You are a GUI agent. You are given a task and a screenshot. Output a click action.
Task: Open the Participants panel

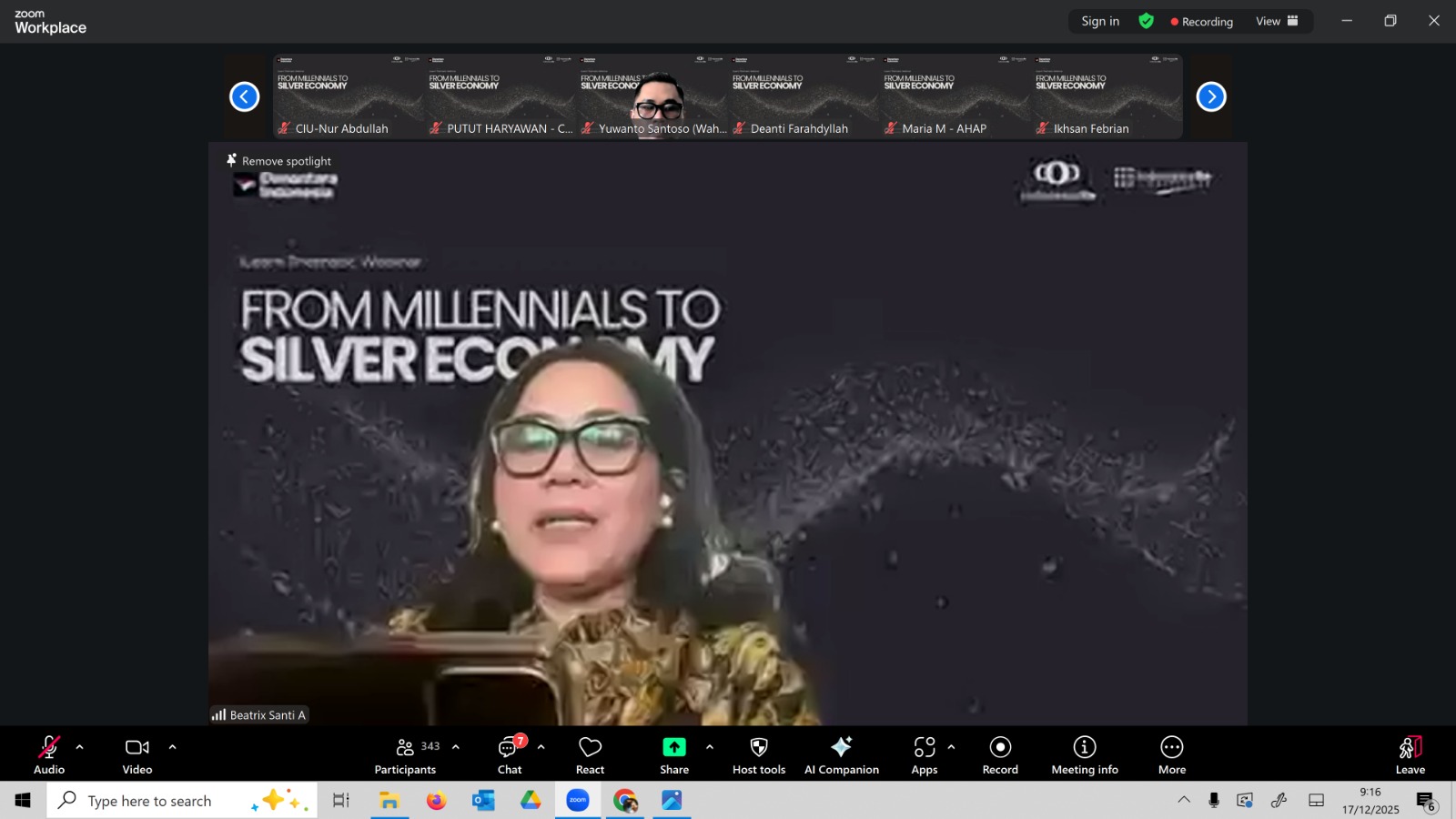(x=405, y=755)
